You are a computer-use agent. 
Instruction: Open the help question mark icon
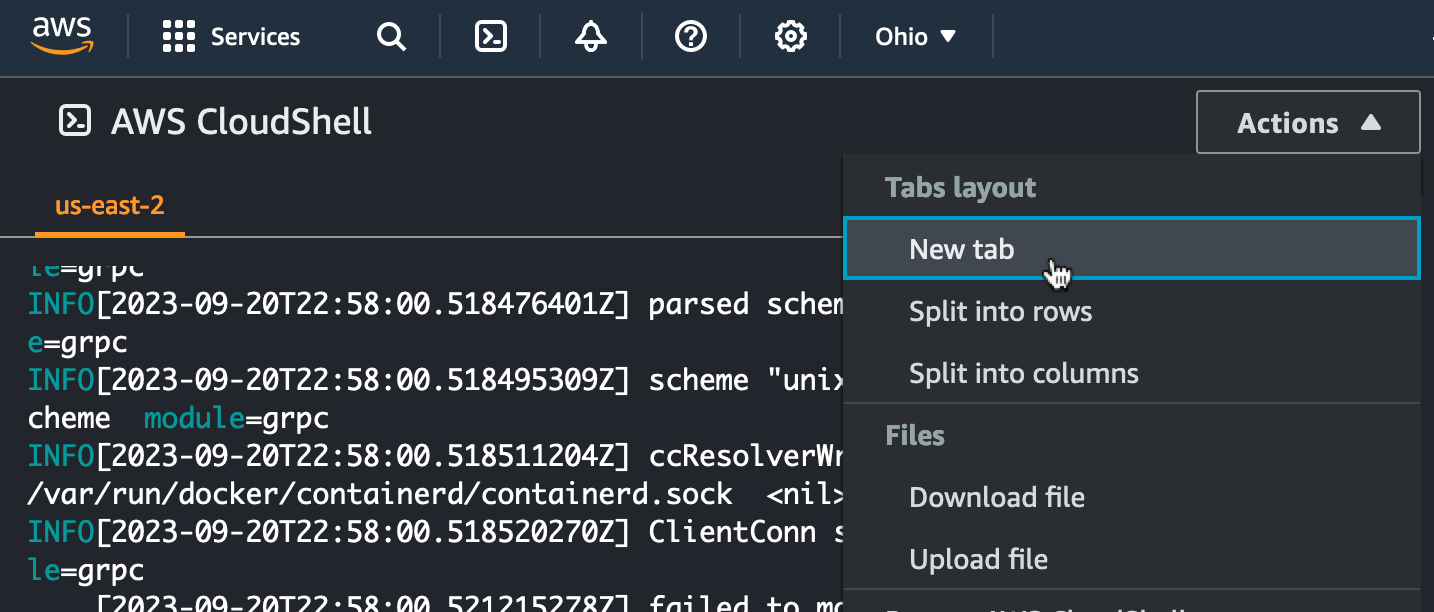coord(691,37)
